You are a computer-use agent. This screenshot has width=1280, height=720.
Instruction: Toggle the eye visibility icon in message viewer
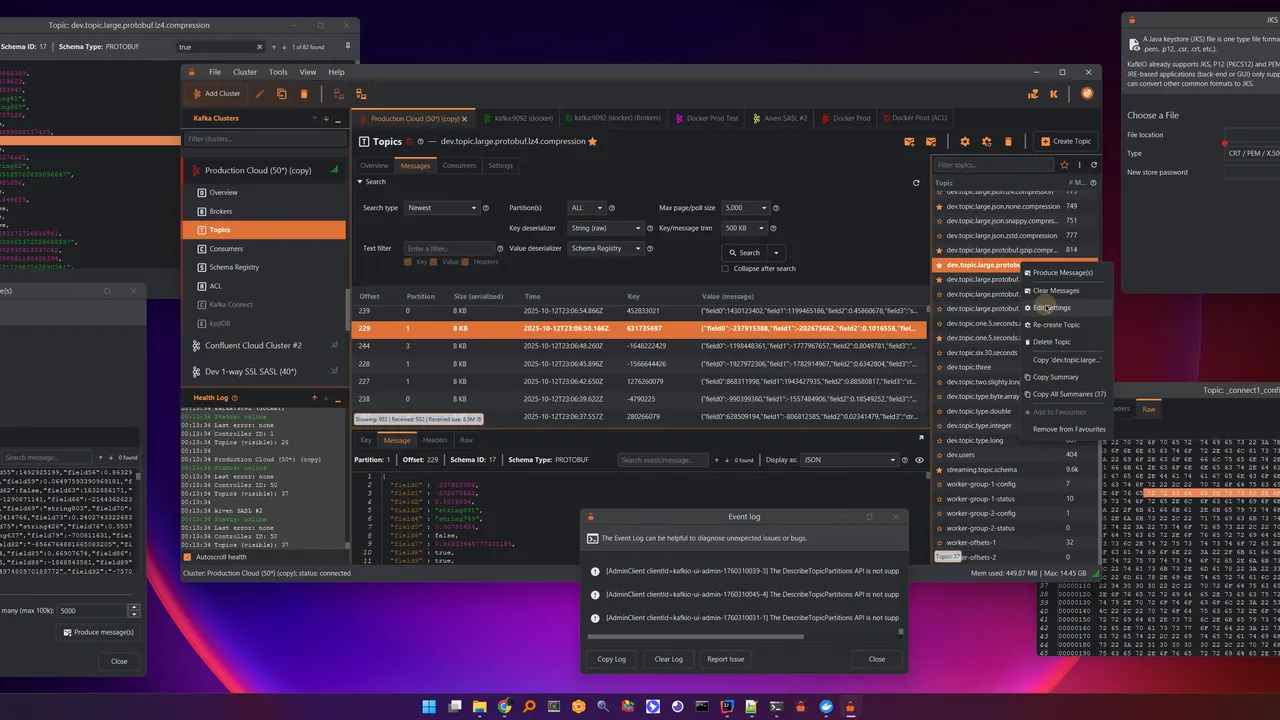(x=919, y=460)
